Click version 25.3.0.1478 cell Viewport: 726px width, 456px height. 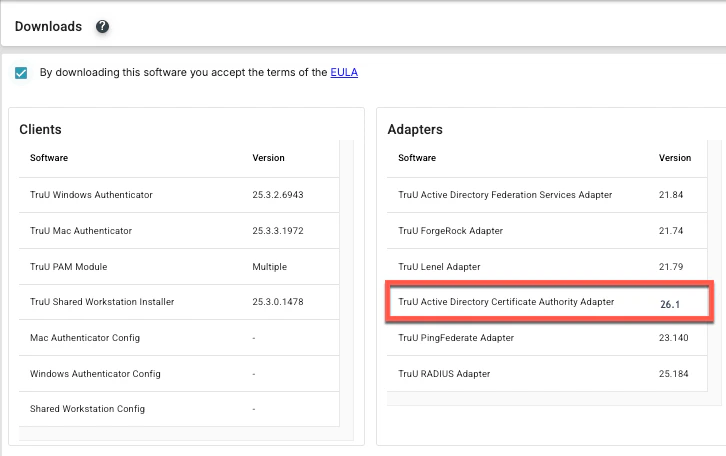(278, 302)
